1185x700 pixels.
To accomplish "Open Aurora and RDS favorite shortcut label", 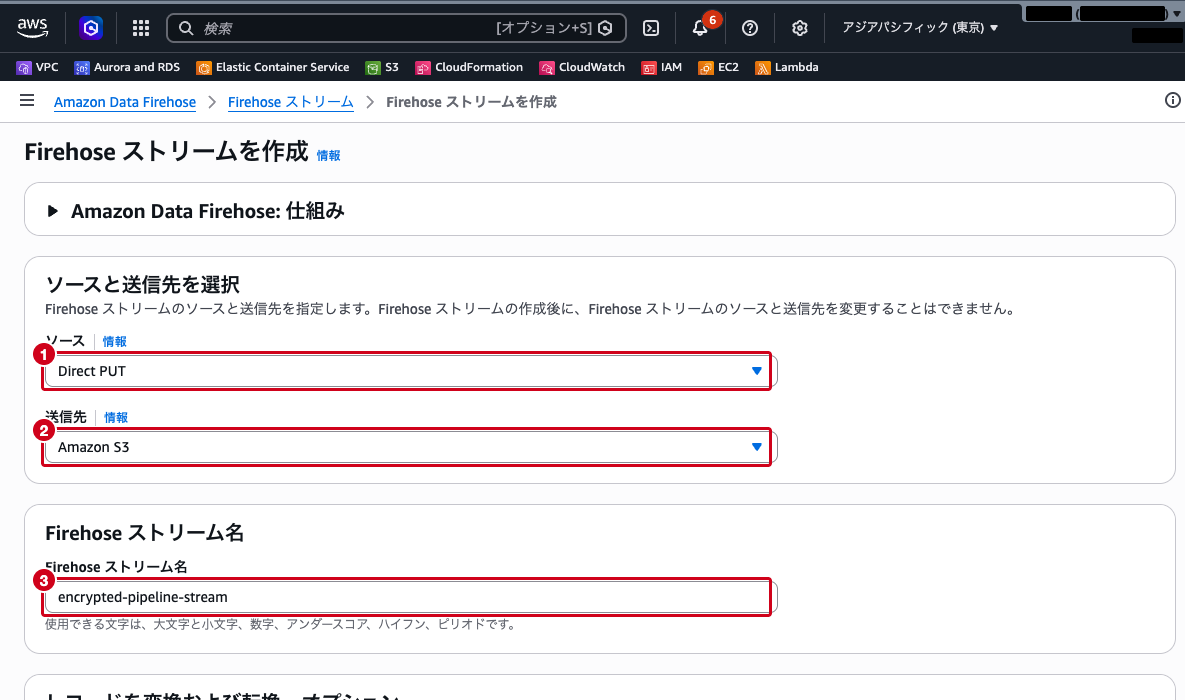I will tap(137, 67).
